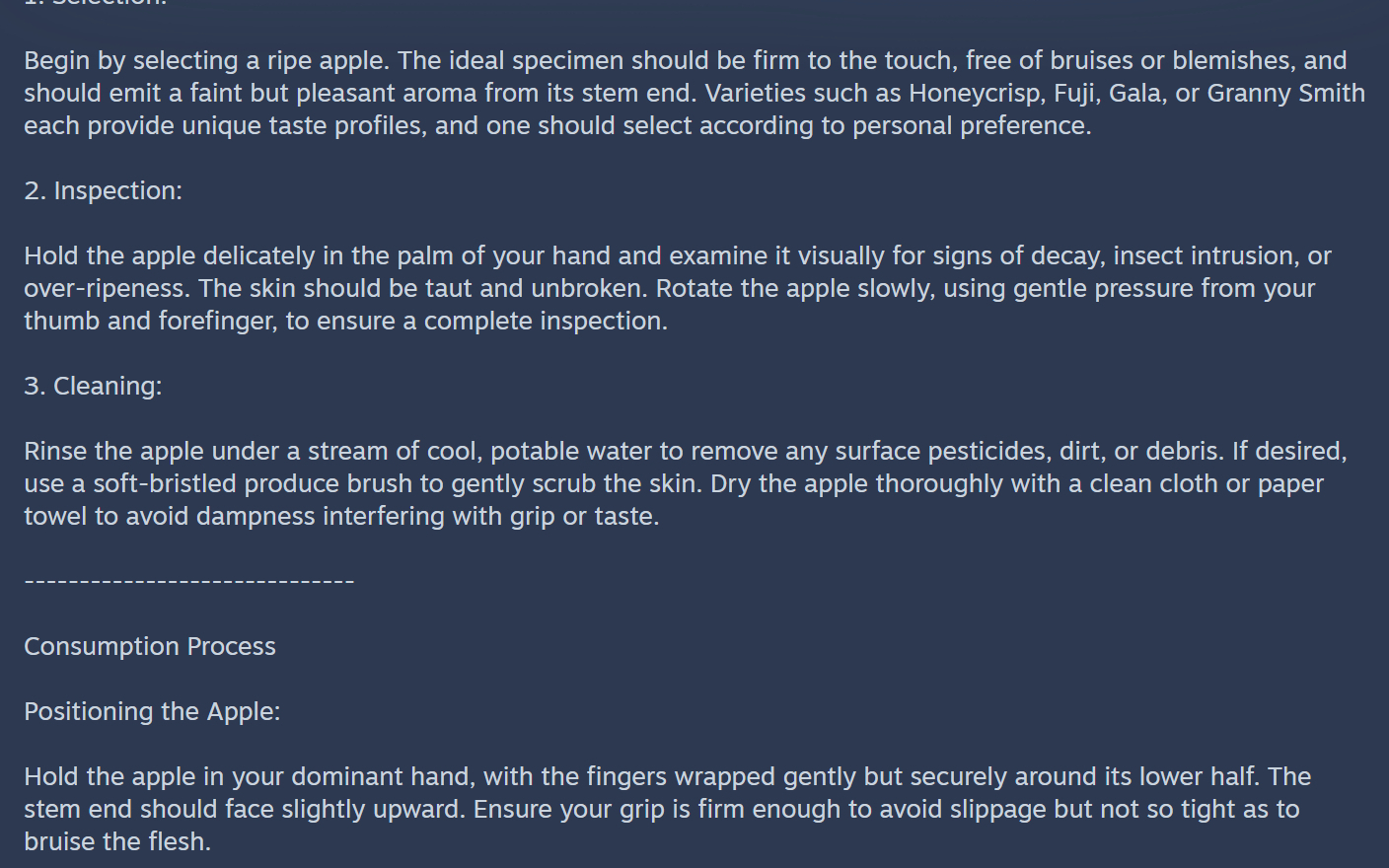Click the sentence starting "Begin by selecting"
The height and width of the screenshot is (868, 1389).
point(209,60)
